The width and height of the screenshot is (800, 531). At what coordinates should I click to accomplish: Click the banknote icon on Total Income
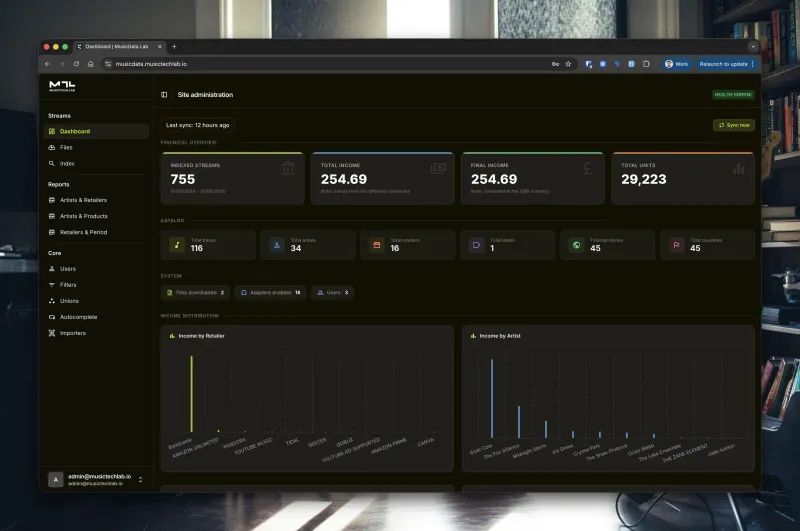coord(438,168)
